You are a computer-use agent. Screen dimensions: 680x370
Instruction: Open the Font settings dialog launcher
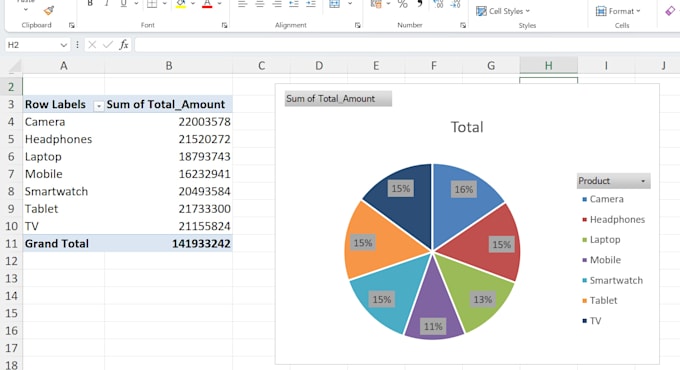tap(224, 26)
